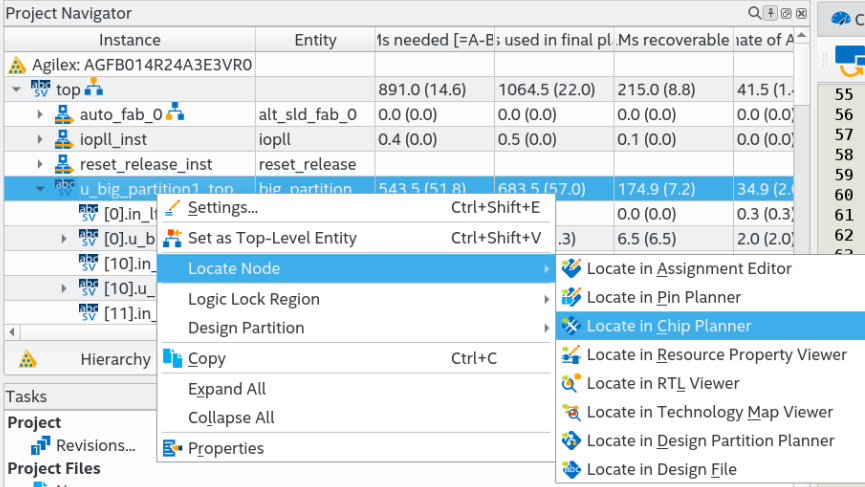Screen dimensions: 865x487
Task: Sort by the Entity column header
Action: pyautogui.click(x=315, y=40)
